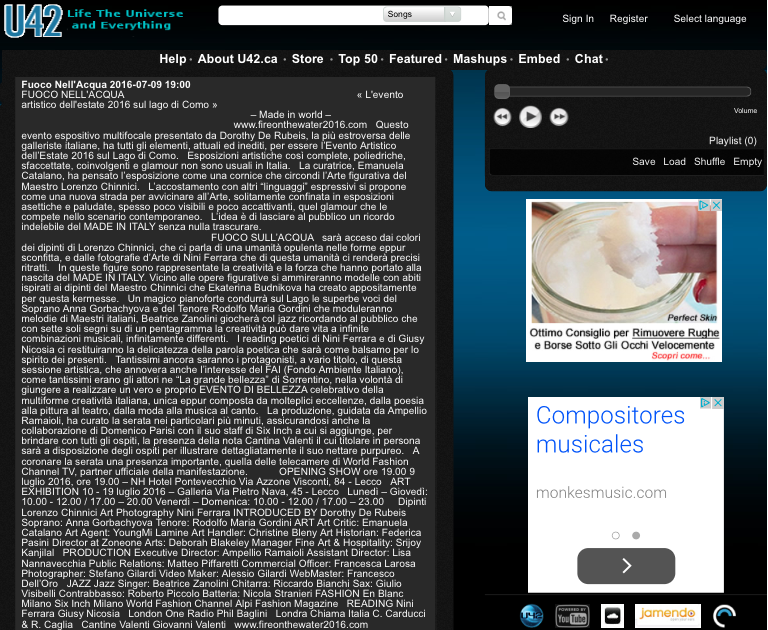Open the Select language menu
Image resolution: width=768 pixels, height=630 pixels.
[709, 19]
